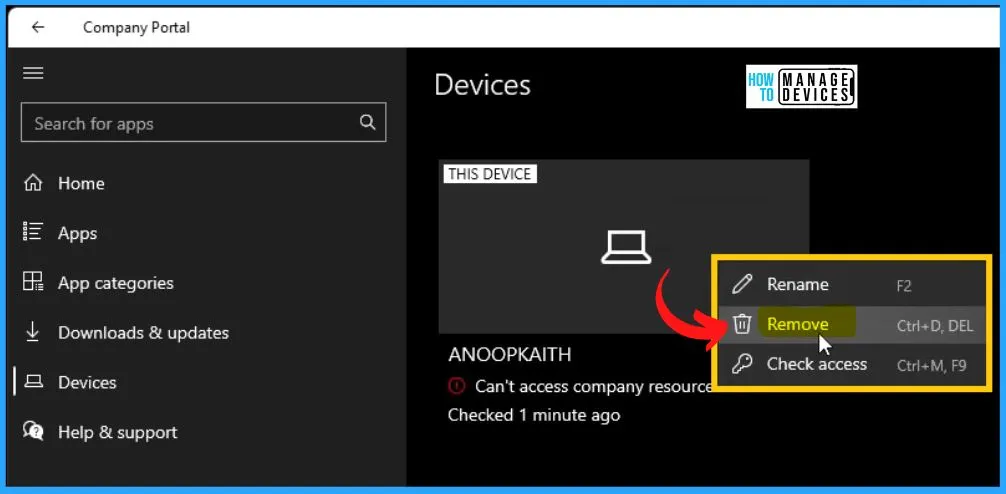This screenshot has height=494, width=1006.
Task: Click the red warning status icon
Action: point(456,386)
